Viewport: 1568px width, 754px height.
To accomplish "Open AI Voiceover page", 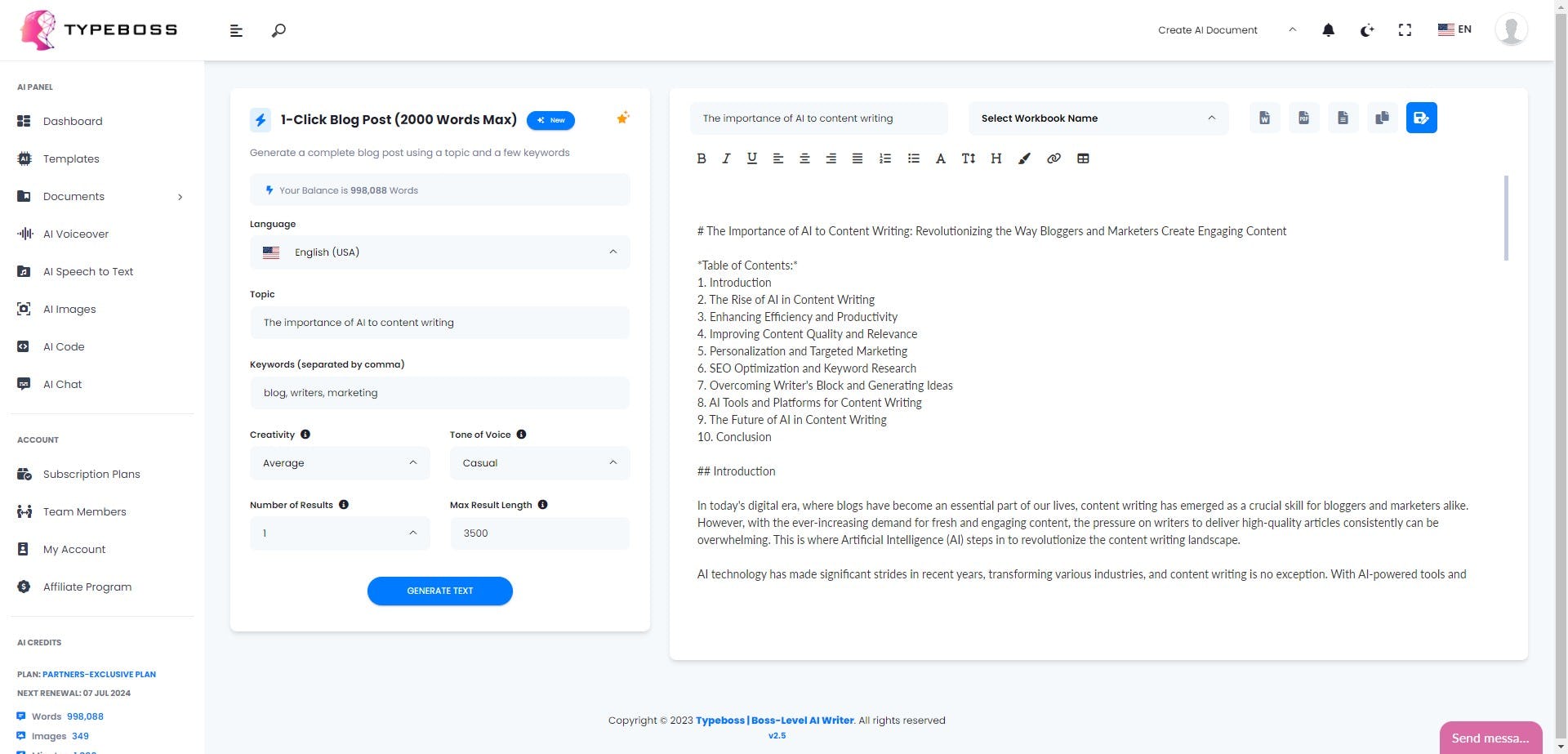I will [x=76, y=234].
